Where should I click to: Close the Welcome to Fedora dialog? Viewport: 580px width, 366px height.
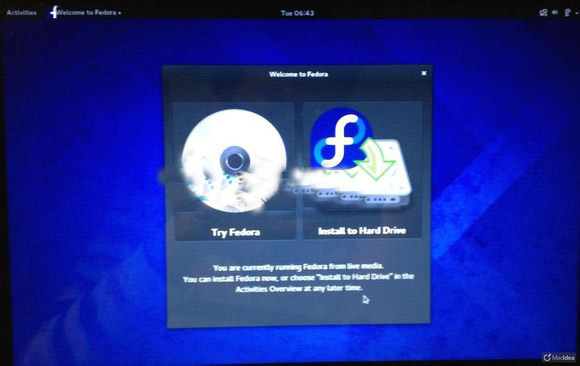click(424, 73)
